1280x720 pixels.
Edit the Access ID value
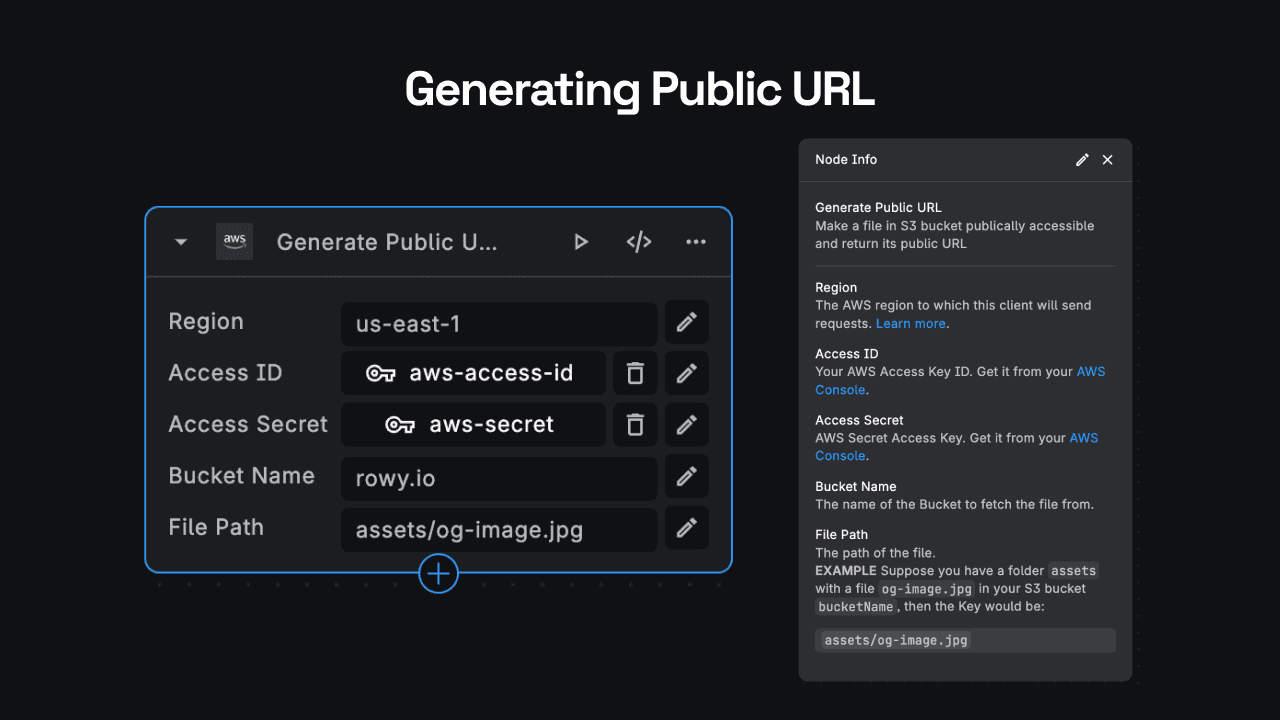tap(686, 373)
